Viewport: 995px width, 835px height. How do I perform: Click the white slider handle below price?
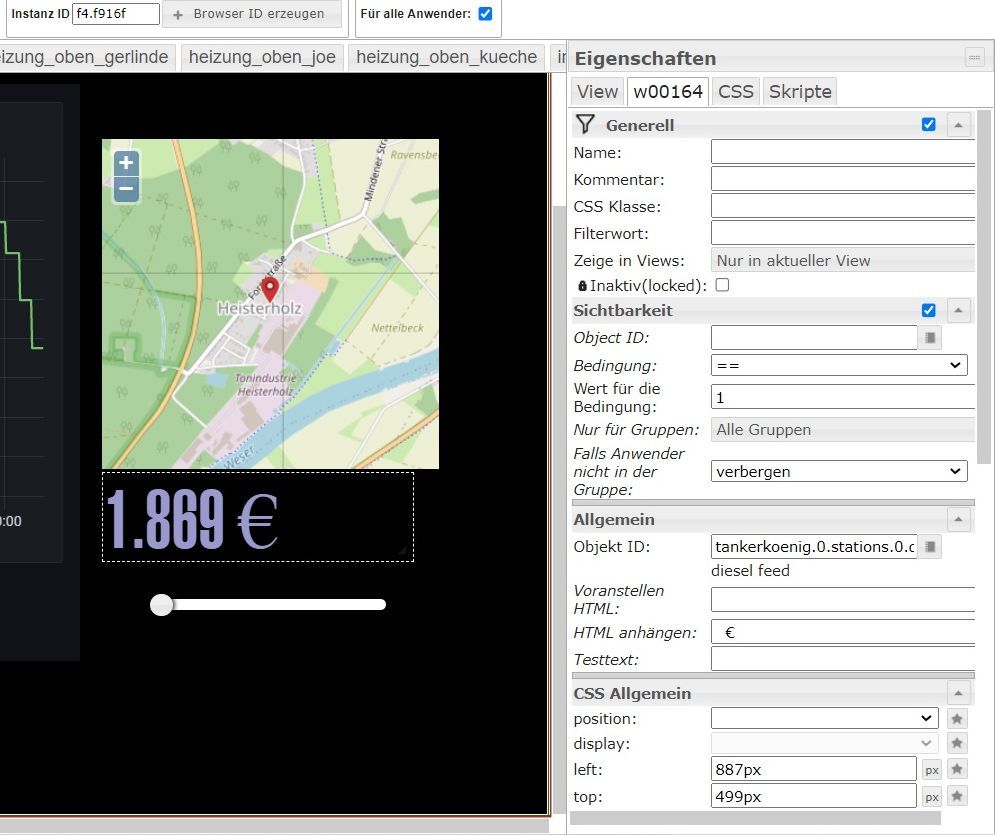[161, 604]
